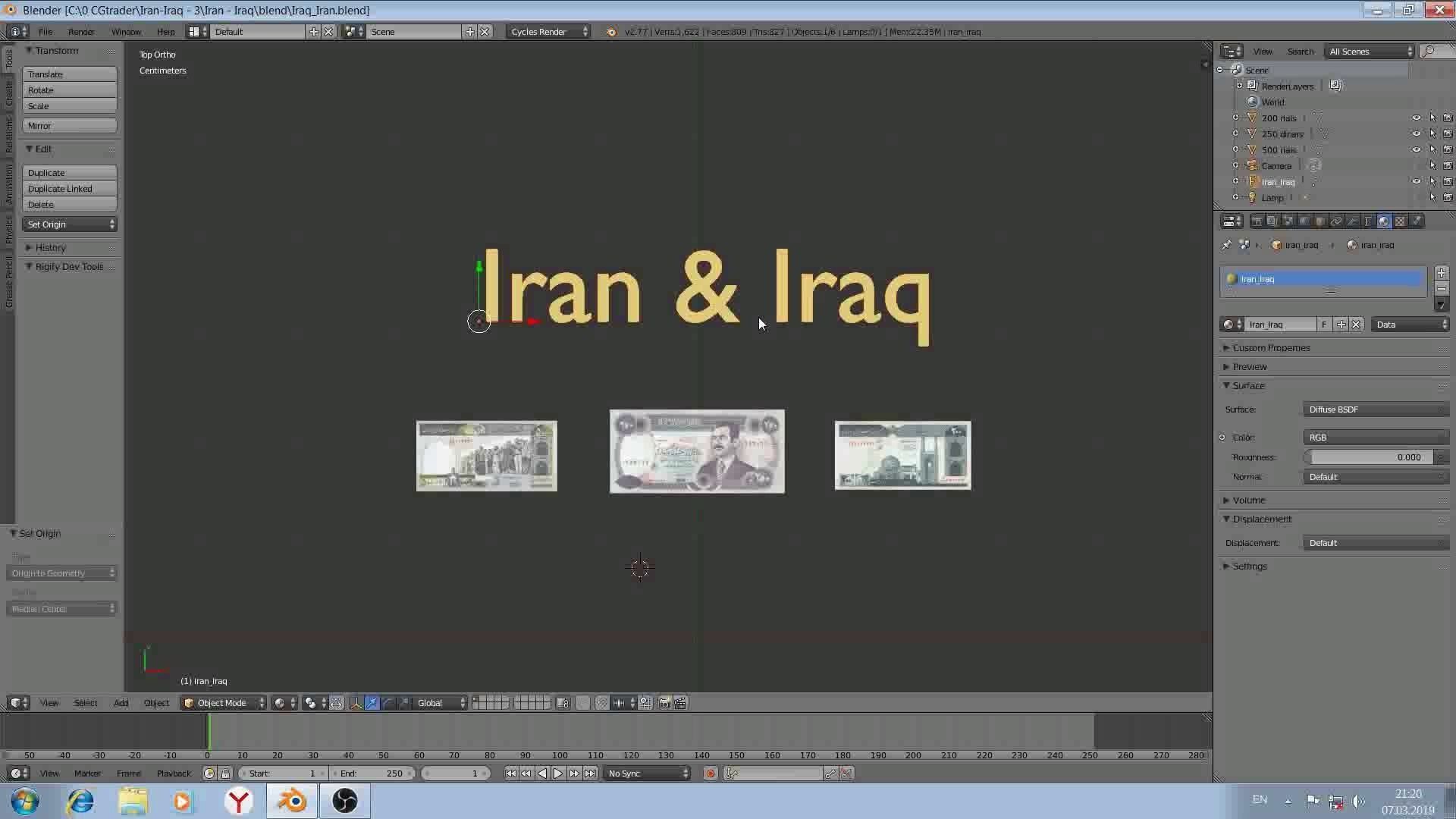Hide the 200 rials object
The image size is (1456, 819).
(1416, 118)
